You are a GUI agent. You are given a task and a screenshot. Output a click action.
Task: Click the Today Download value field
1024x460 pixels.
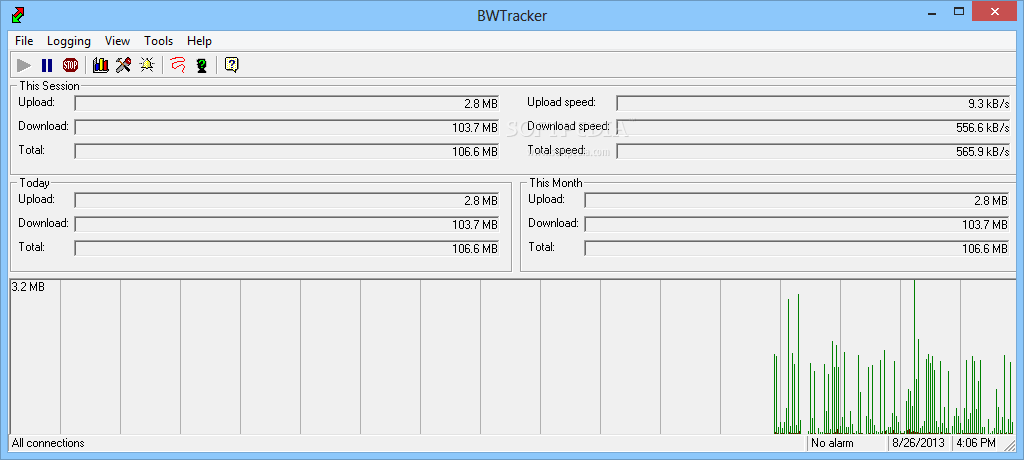click(x=287, y=225)
